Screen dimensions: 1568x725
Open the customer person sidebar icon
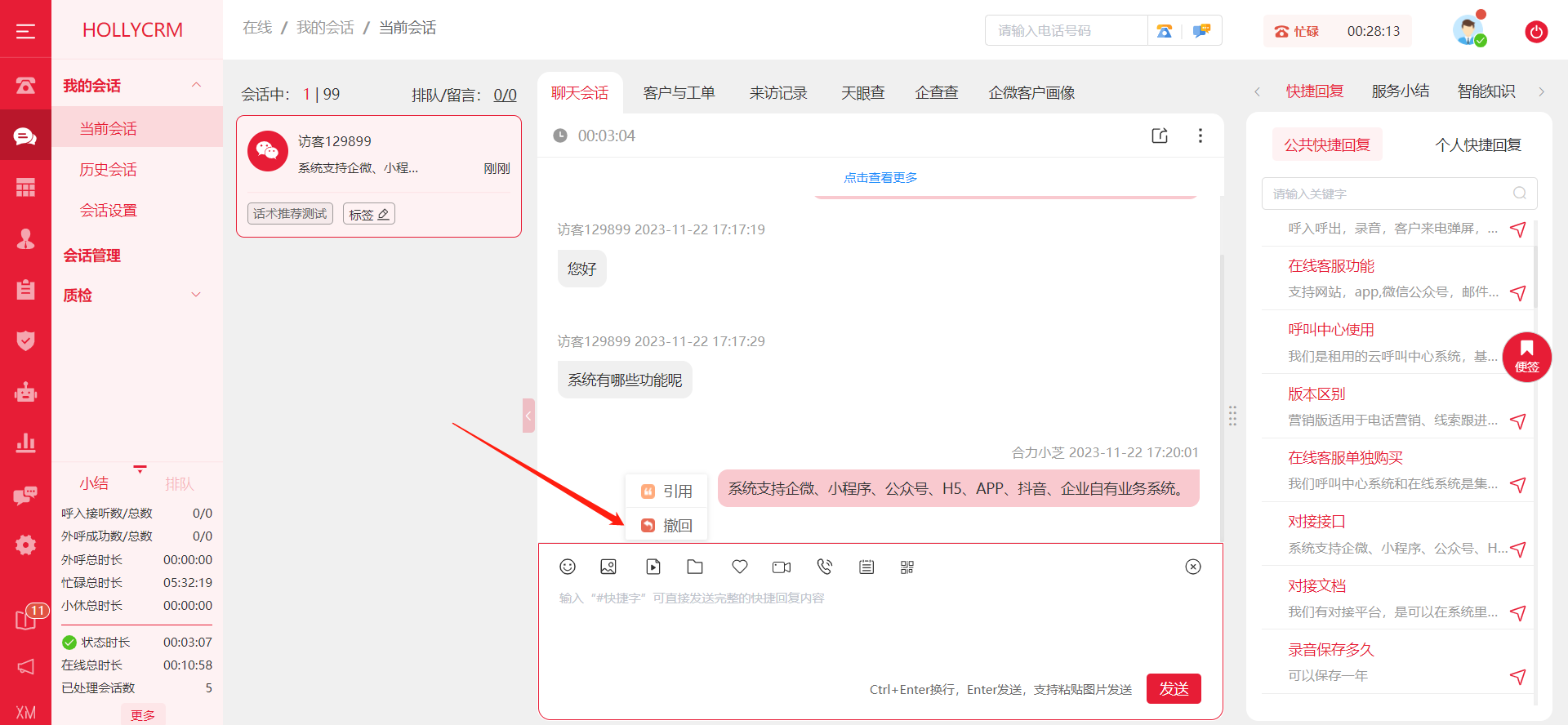coord(25,238)
